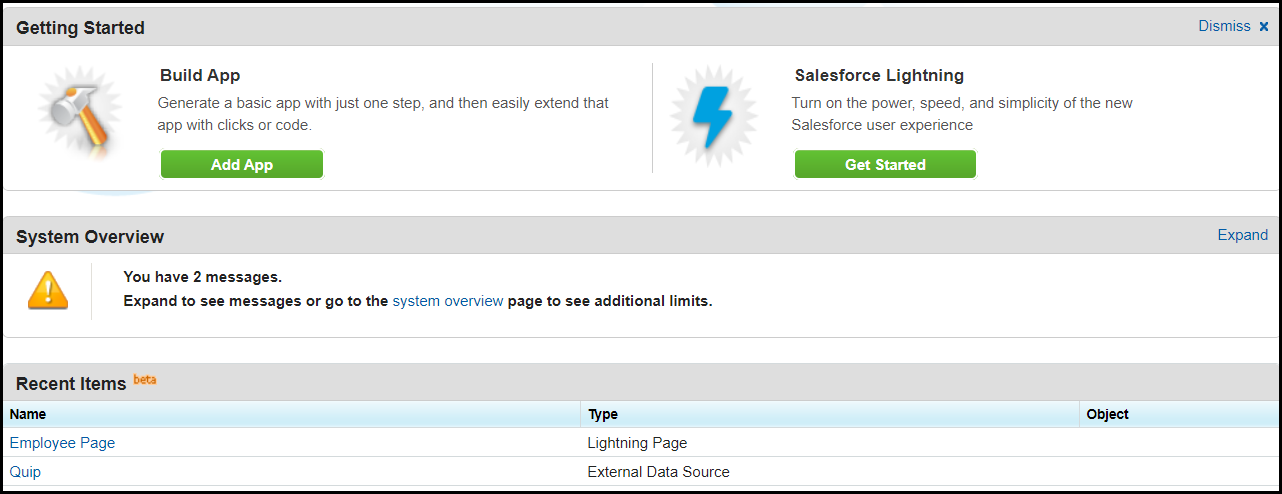The height and width of the screenshot is (494, 1282).
Task: Open the Quip recent item
Action: [25, 472]
